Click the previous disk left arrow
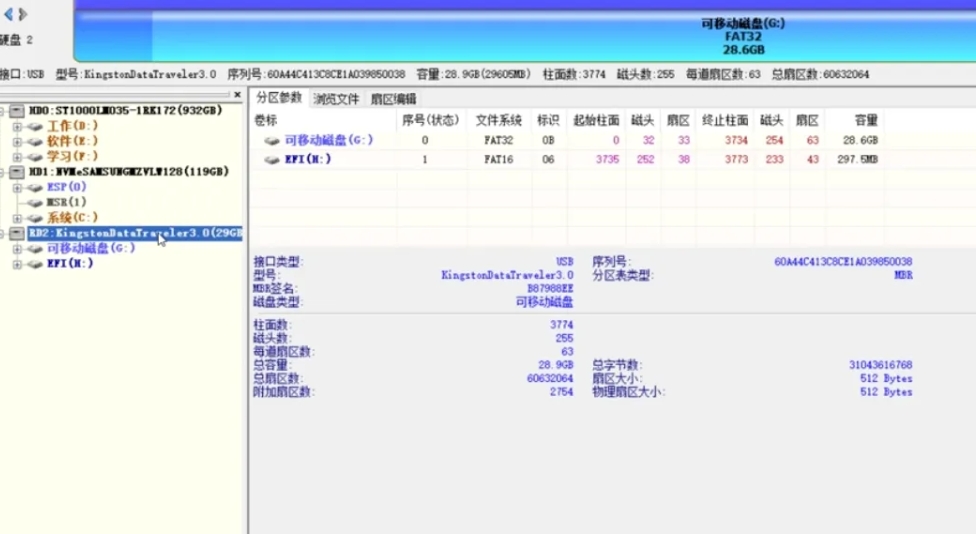Viewport: 976px width, 534px height. click(9, 14)
